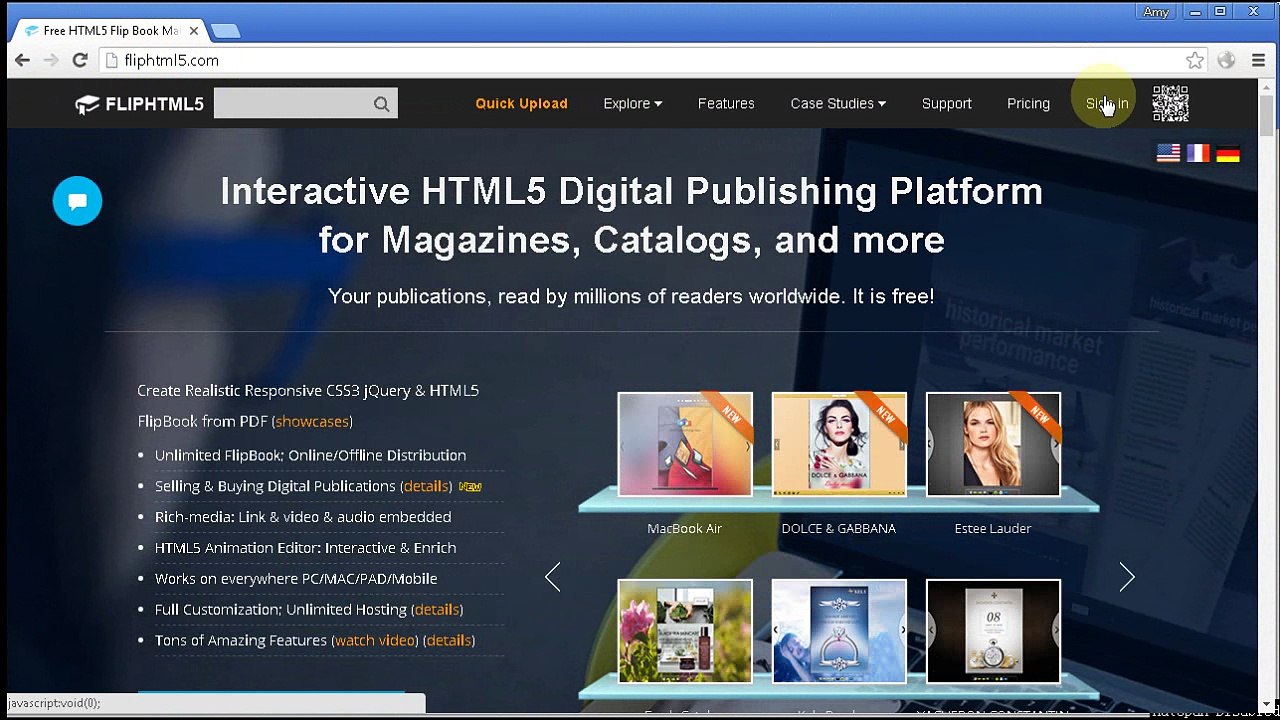Viewport: 1280px width, 720px height.
Task: Click the browser forward arrow
Action: [x=51, y=60]
